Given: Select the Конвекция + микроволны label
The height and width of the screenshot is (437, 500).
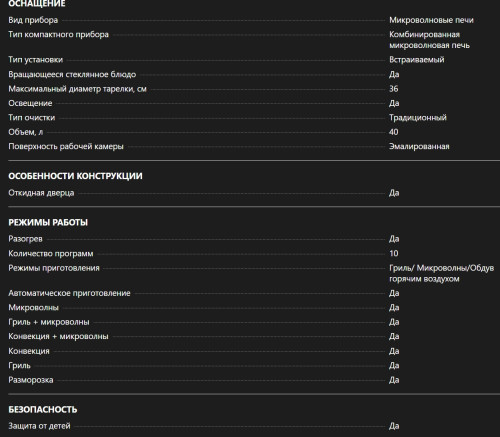Looking at the screenshot, I should (58, 336).
